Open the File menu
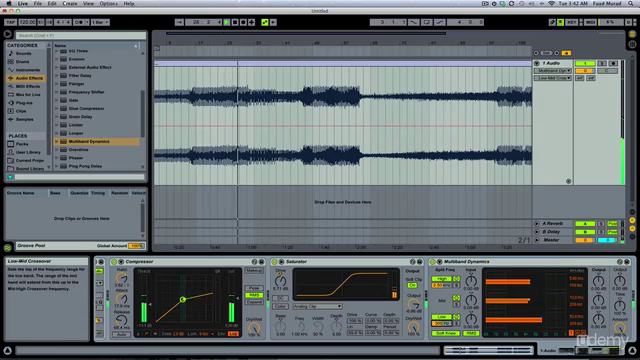 [38, 3]
